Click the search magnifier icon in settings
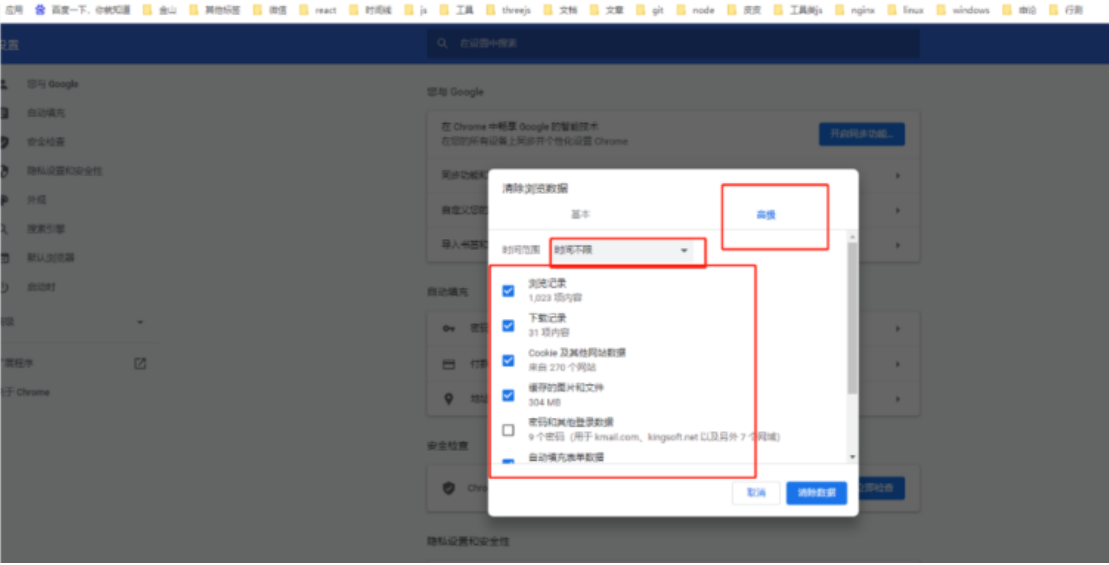 coord(443,43)
